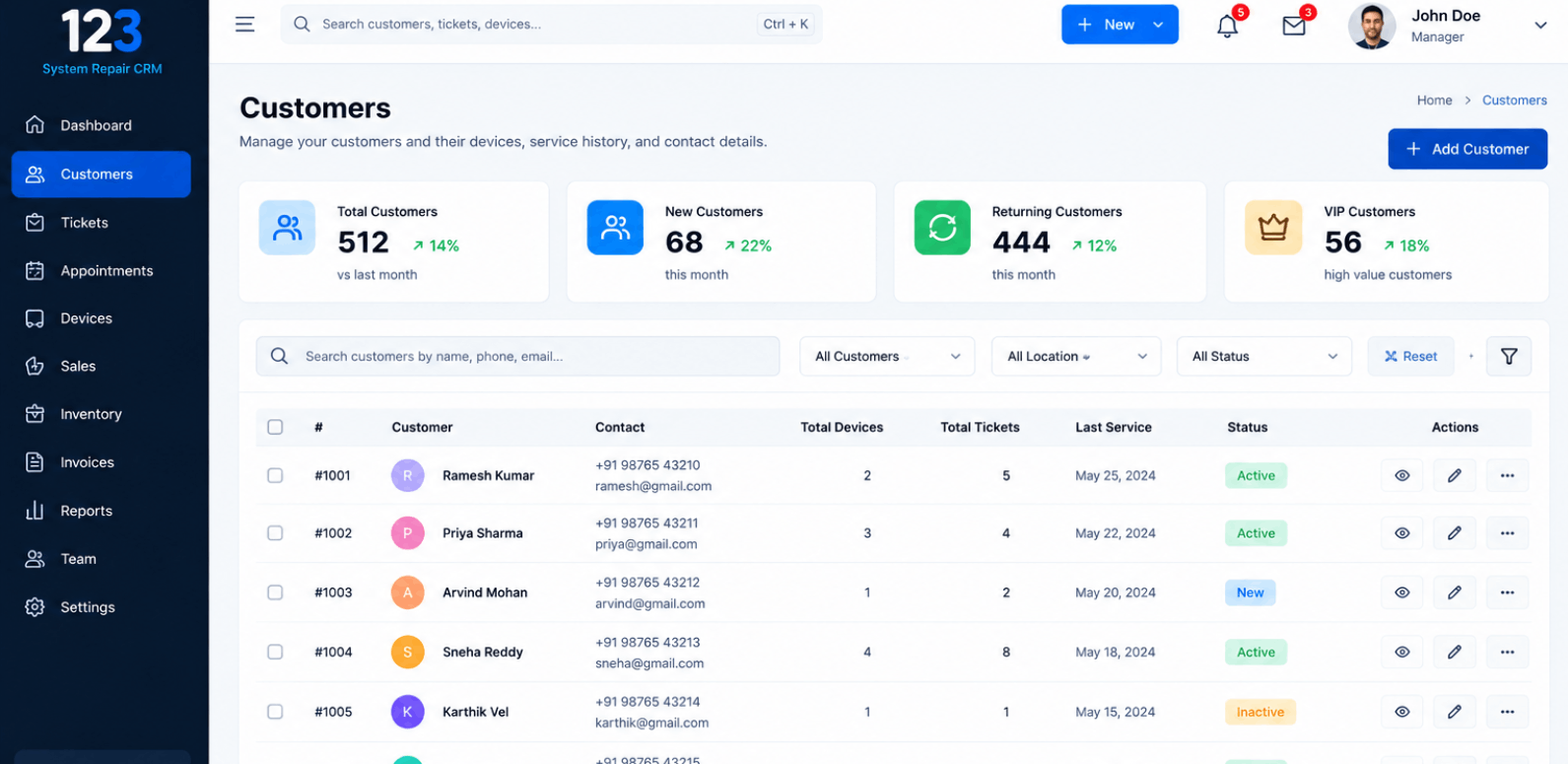Open Team in the sidebar

101,559
